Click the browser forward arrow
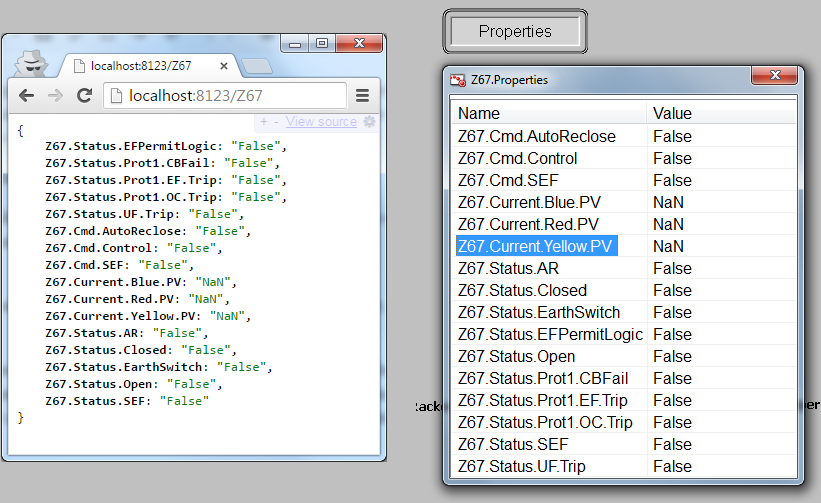 point(55,95)
